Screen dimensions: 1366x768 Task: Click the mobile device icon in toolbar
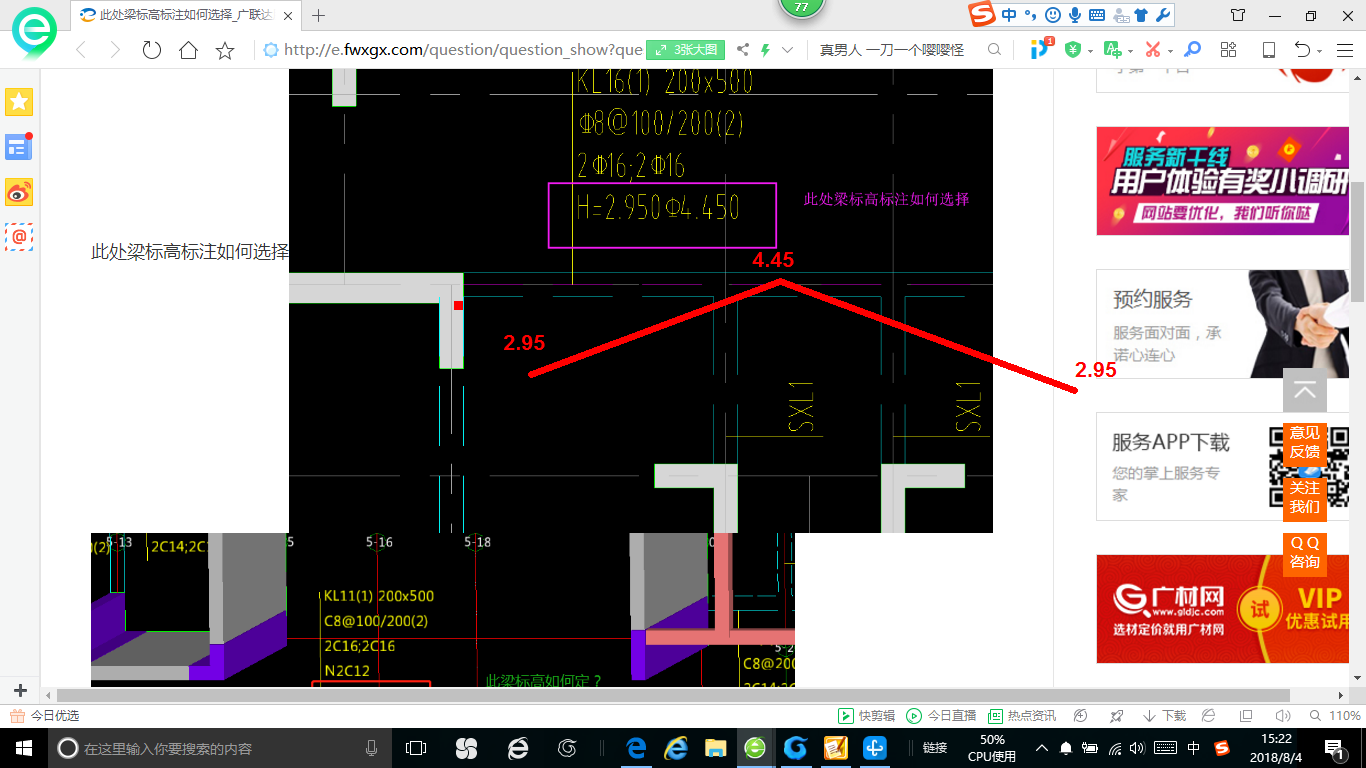click(x=1268, y=50)
